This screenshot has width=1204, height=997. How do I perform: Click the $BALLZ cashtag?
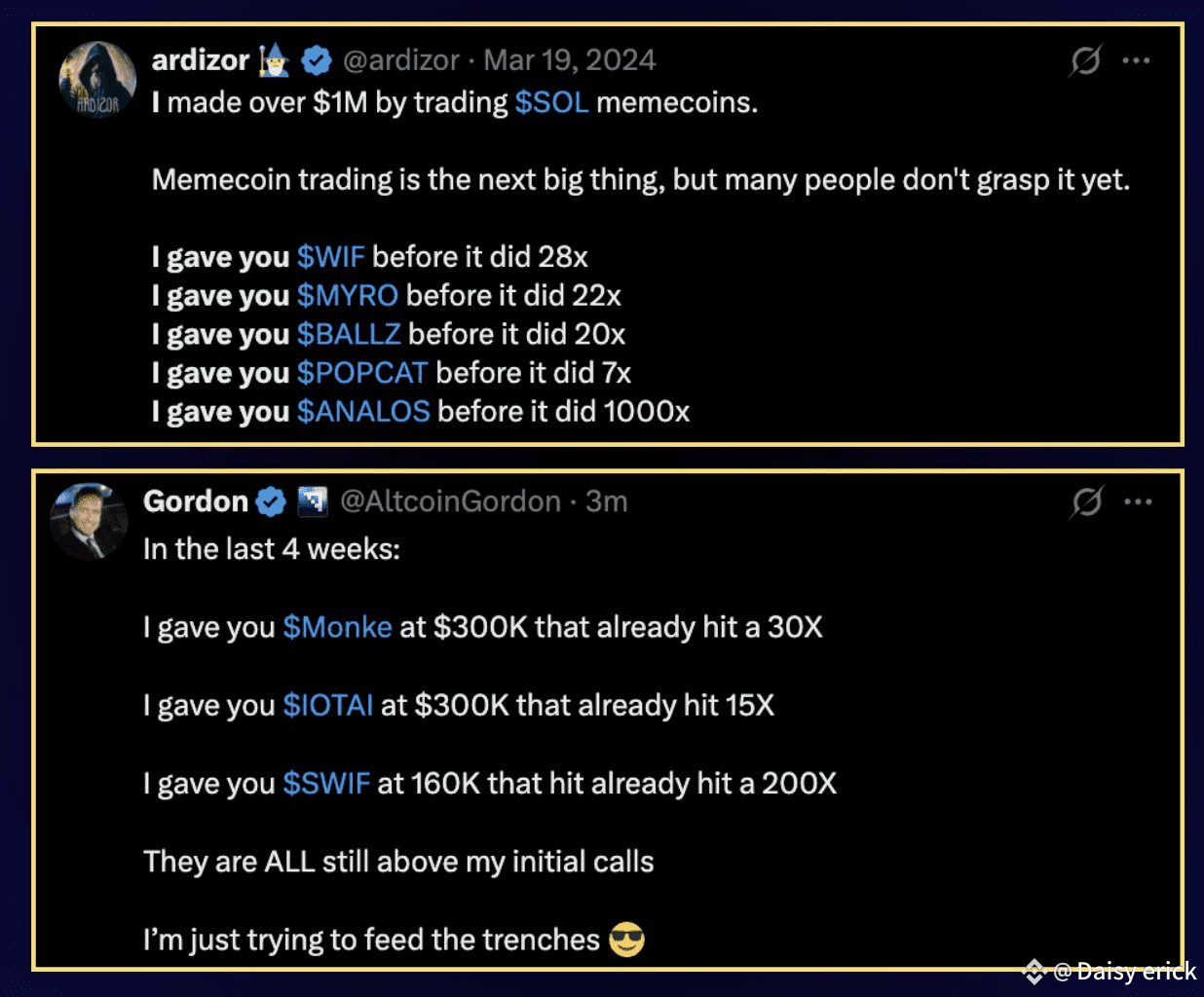(349, 334)
